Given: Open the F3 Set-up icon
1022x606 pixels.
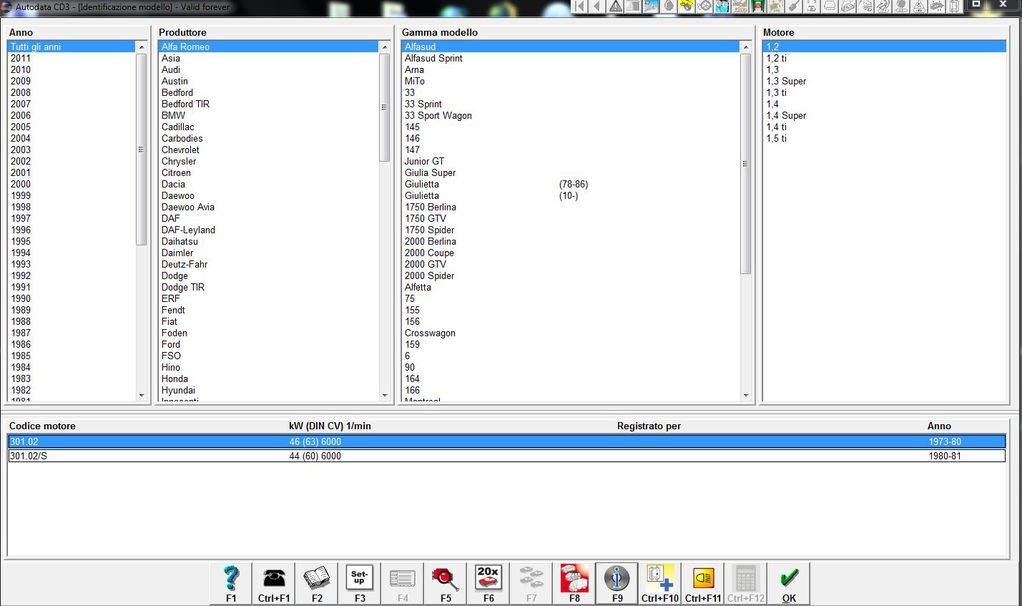Looking at the screenshot, I should (360, 583).
